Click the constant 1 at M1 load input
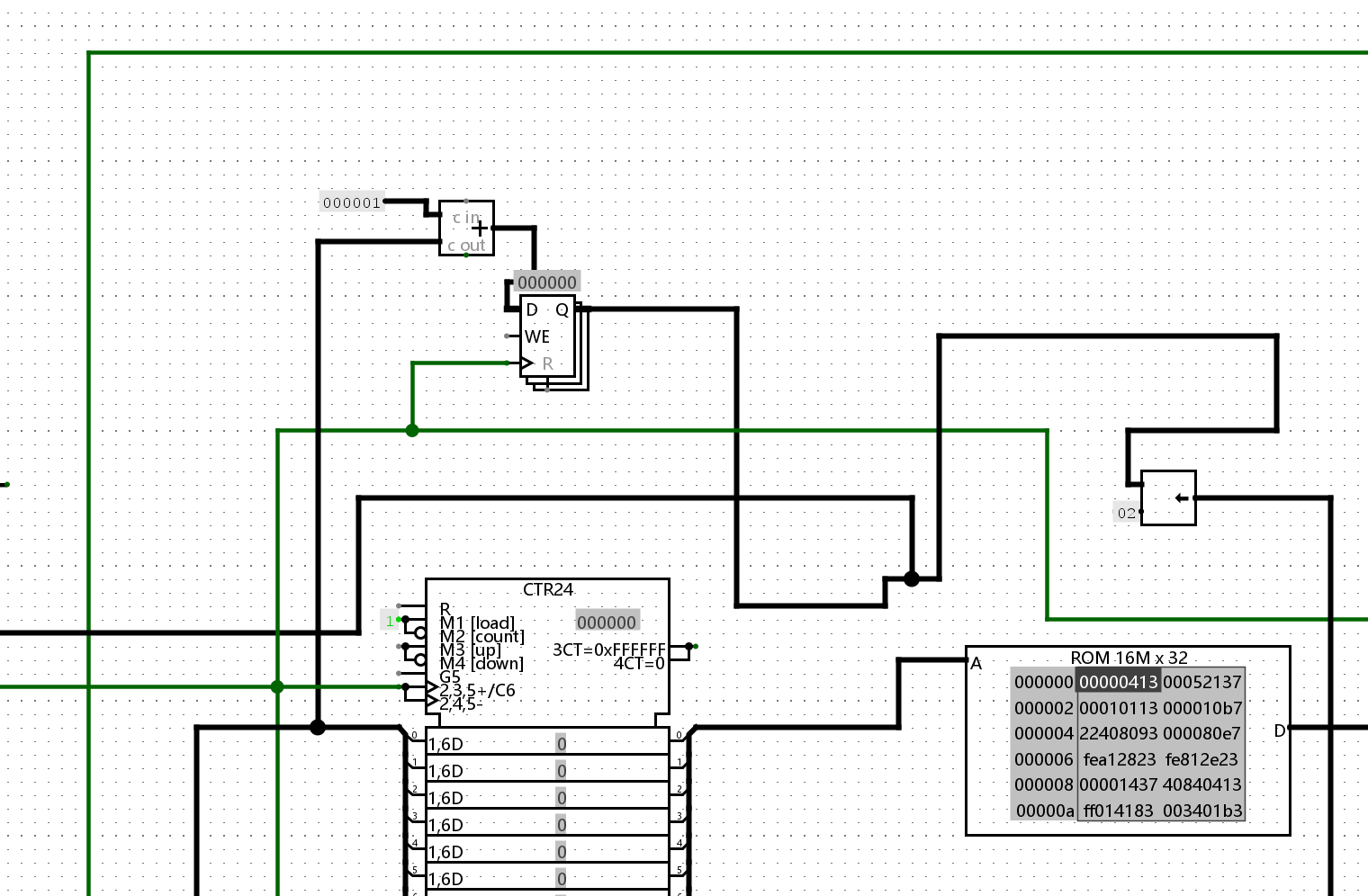The image size is (1368, 896). point(390,621)
